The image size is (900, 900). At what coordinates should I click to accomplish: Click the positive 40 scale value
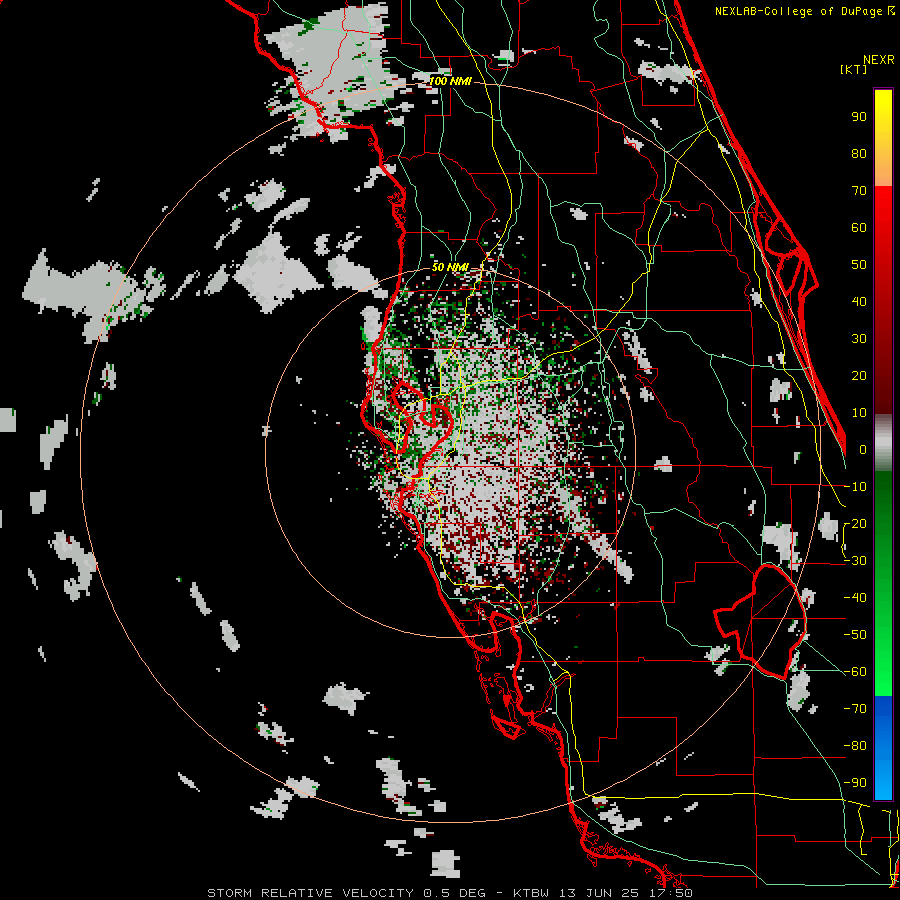pos(859,301)
